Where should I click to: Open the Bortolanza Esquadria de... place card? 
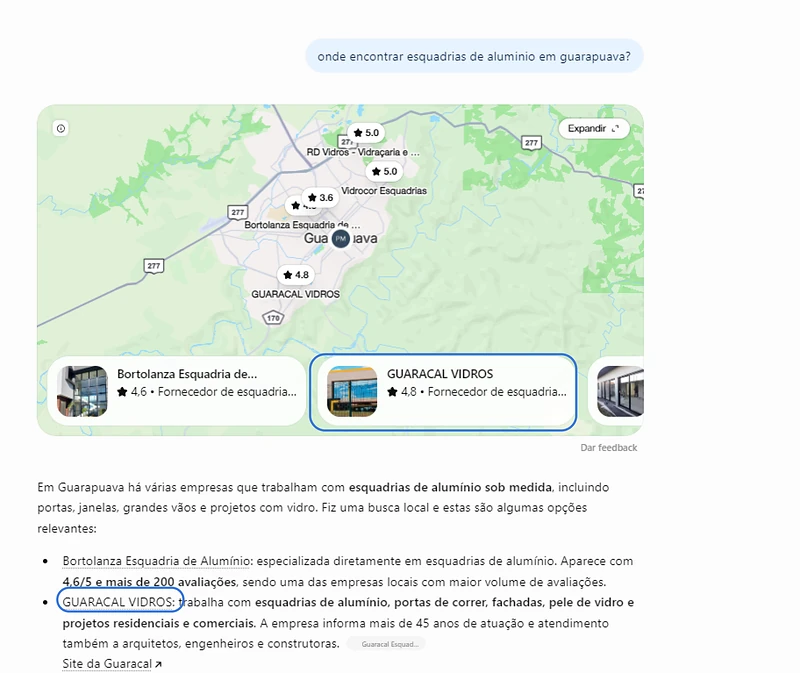[177, 391]
